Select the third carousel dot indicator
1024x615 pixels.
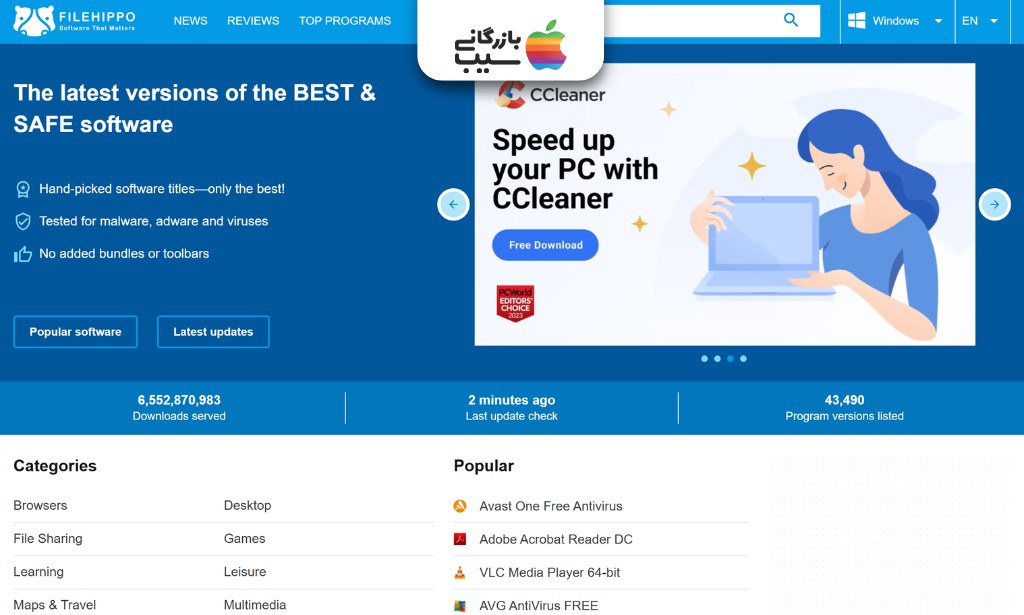point(730,358)
